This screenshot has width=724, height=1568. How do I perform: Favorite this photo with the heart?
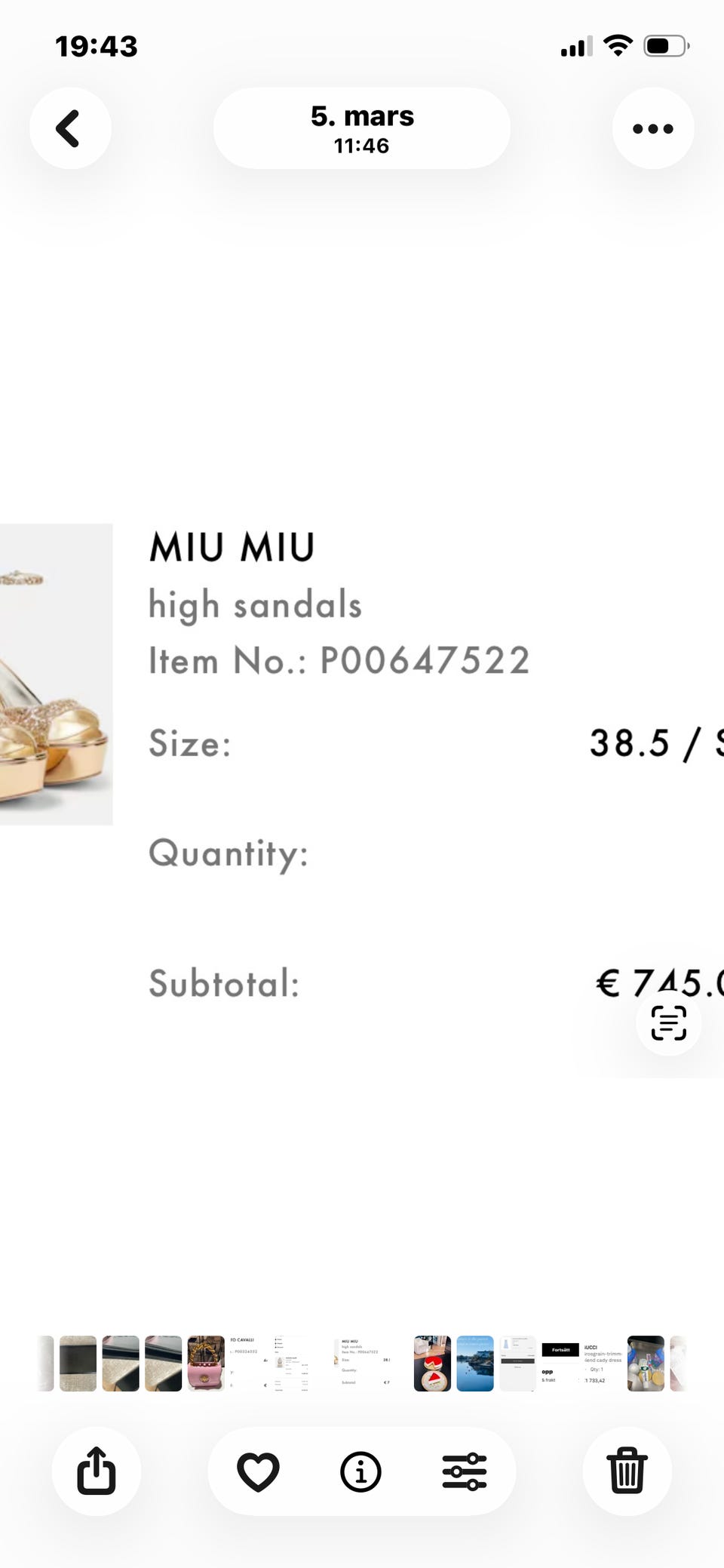(x=258, y=1471)
